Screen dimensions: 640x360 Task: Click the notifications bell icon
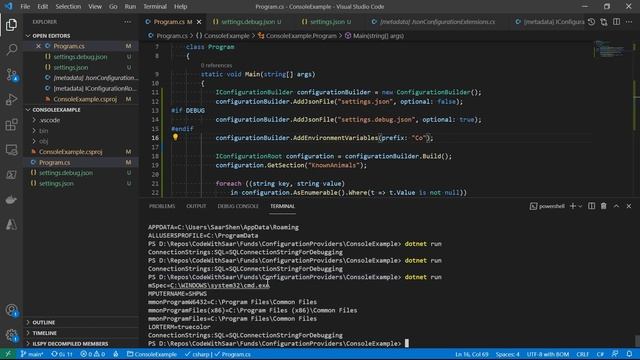tap(629, 354)
